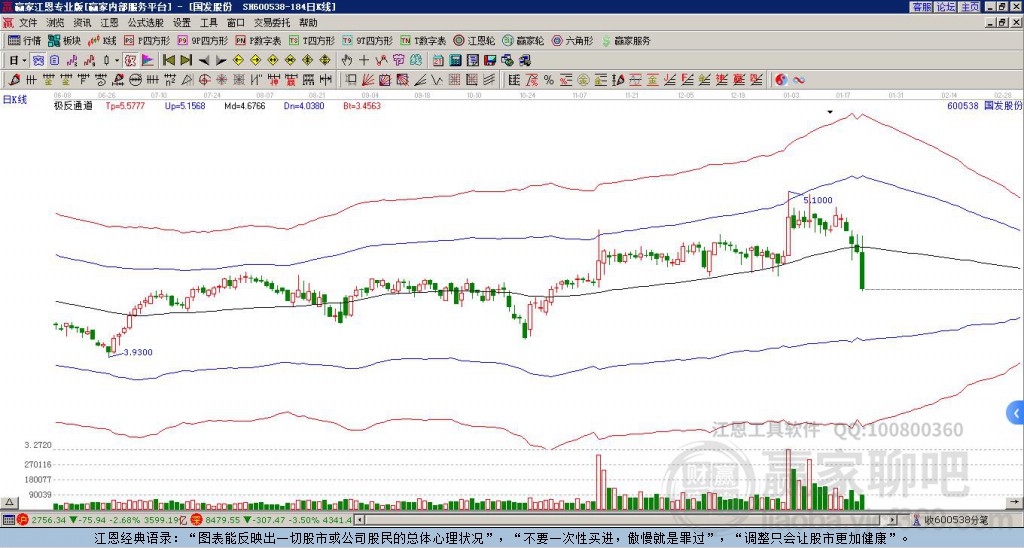
Task: Expand the candlestick style dropdown arrow
Action: (x=116, y=60)
